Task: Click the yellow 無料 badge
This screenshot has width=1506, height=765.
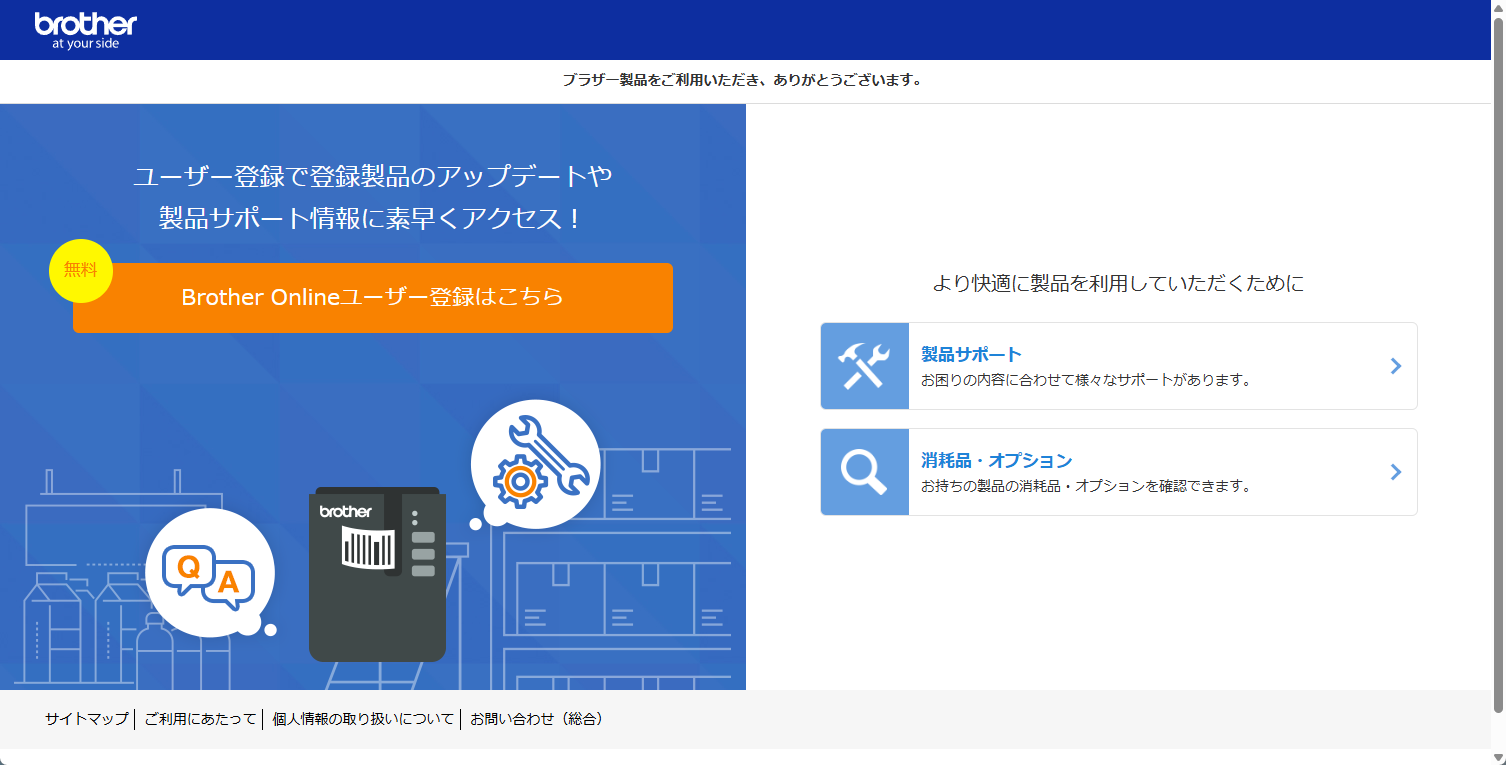Action: [x=81, y=270]
